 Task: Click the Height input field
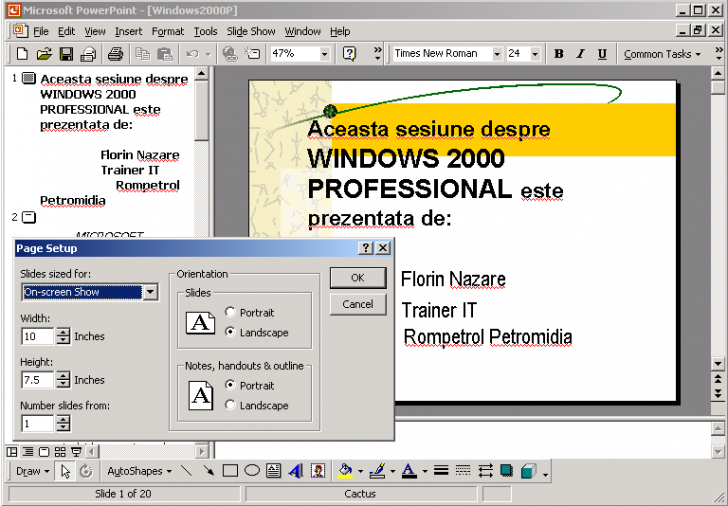(x=38, y=380)
